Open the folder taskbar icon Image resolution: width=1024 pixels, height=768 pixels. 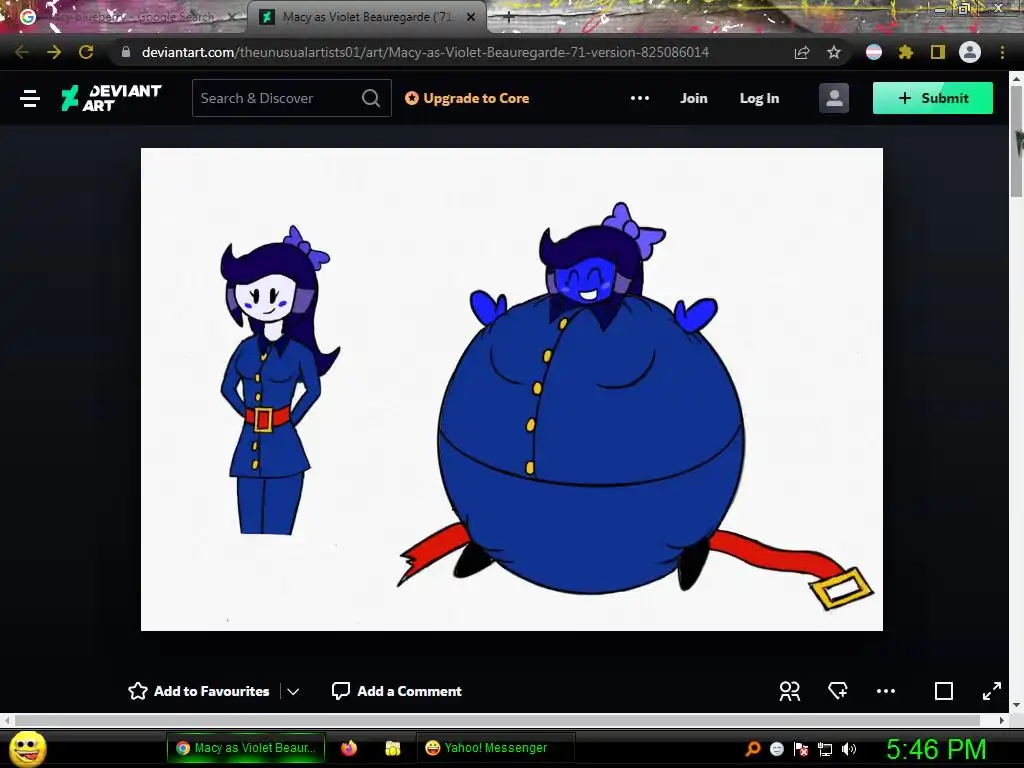coord(392,748)
